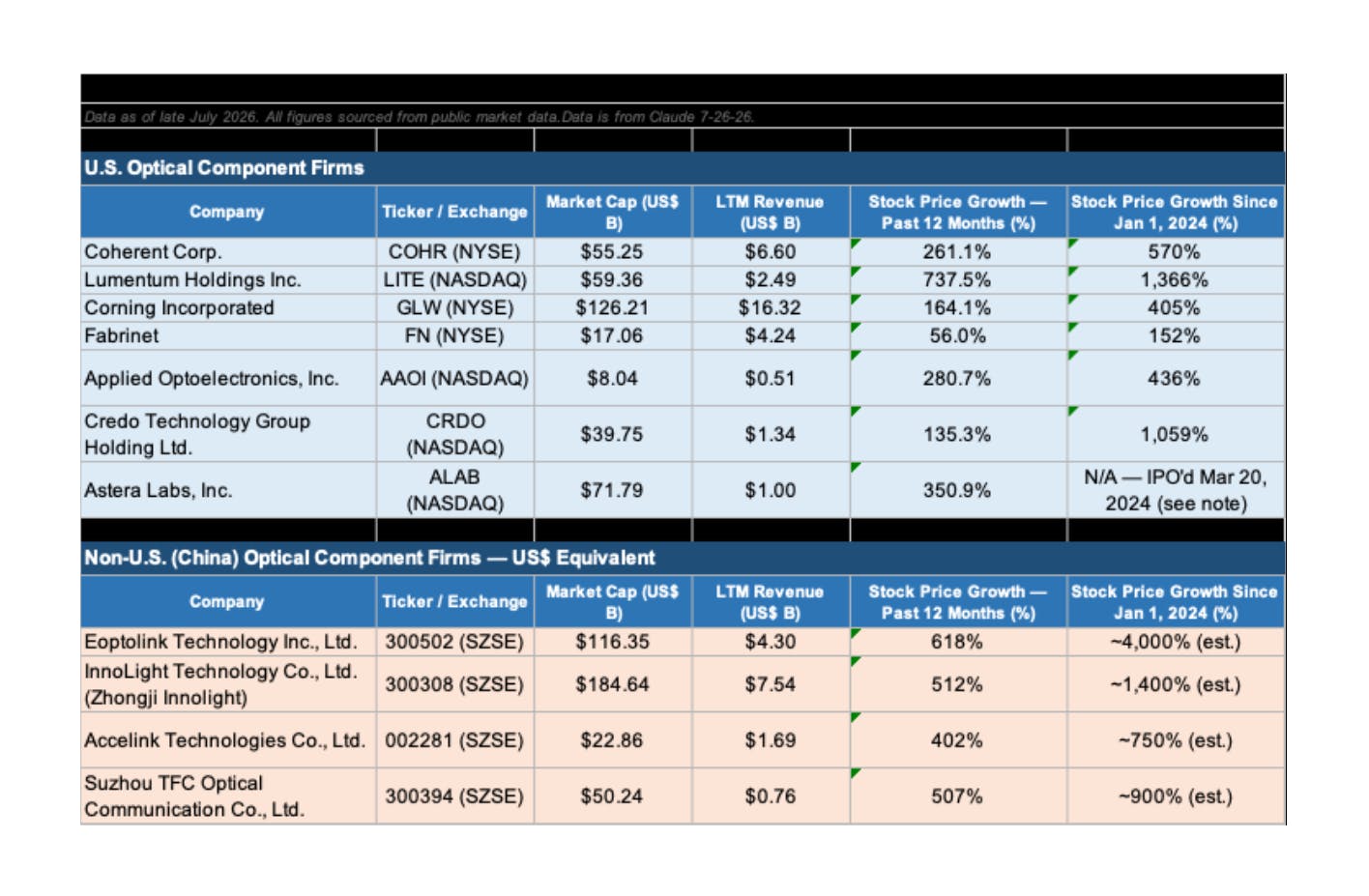Image resolution: width=1369 pixels, height=896 pixels.
Task: Select the '$50.24' market cap cell
Action: [612, 797]
